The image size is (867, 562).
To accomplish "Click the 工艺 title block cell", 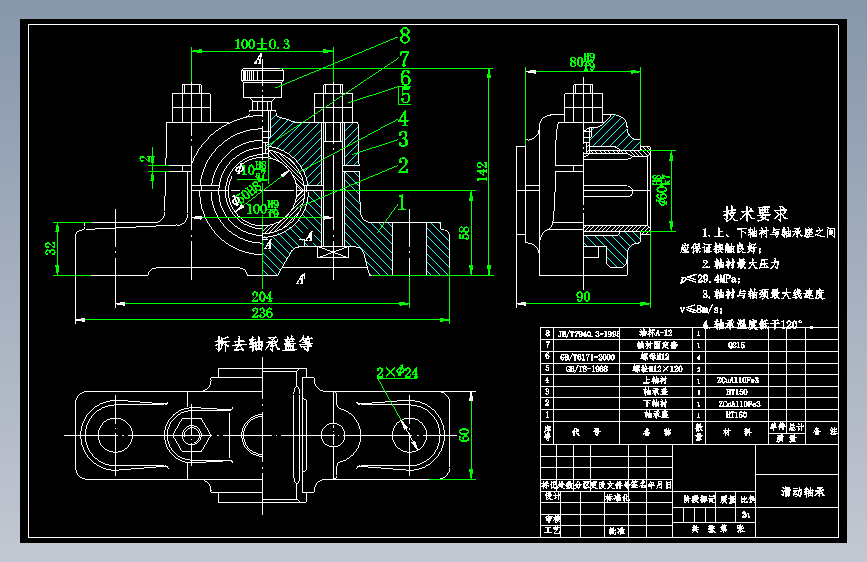I will (552, 530).
